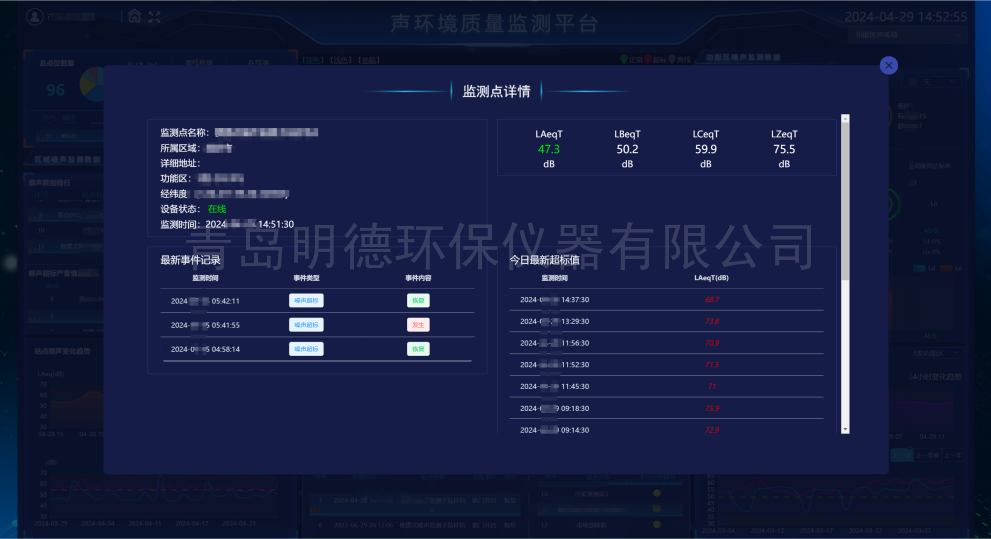Screen dimensions: 991x539
Task: Click the green 恢复 tag for 05:42:11
Action: 418,300
